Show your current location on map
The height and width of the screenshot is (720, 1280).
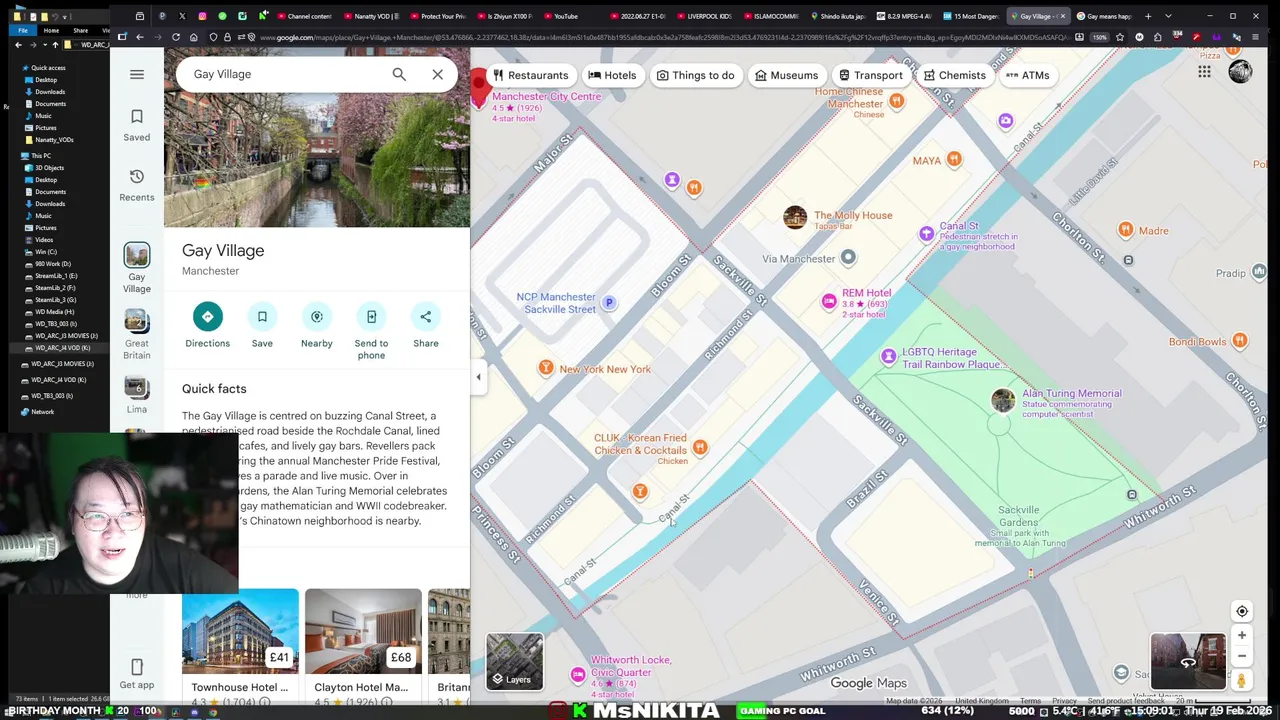click(1242, 611)
